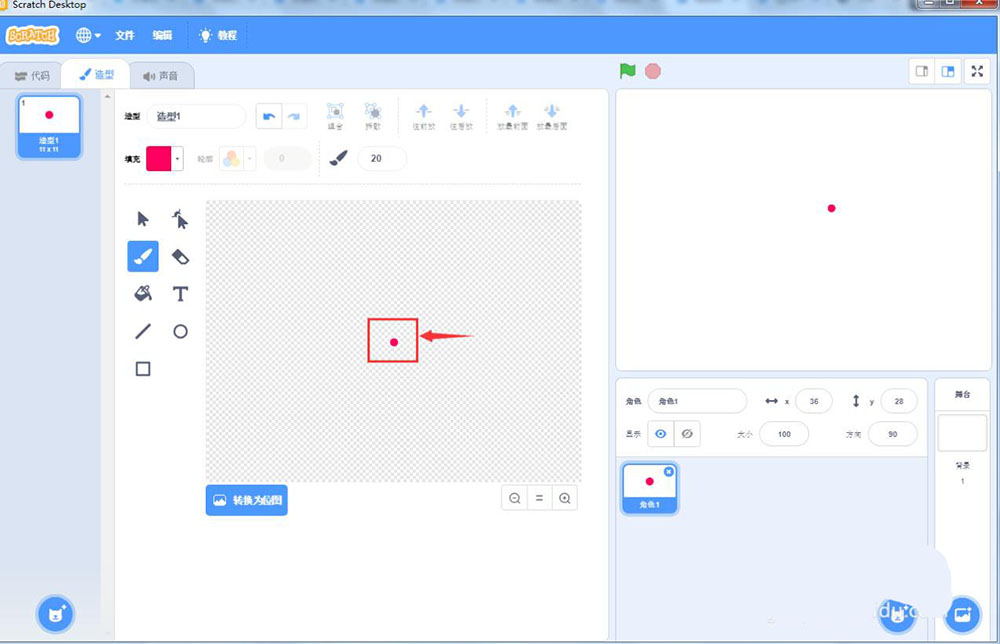Select the Circle tool
Viewport: 1000px width, 644px height.
pyautogui.click(x=180, y=331)
